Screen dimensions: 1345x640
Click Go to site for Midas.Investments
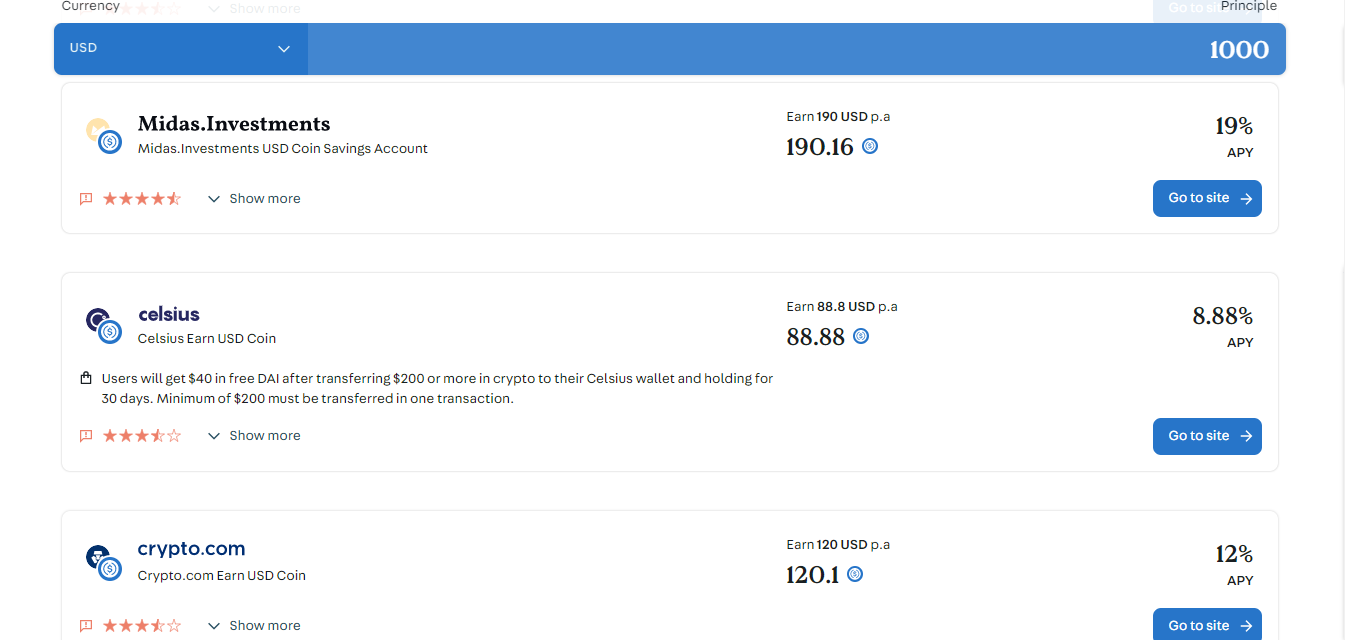pos(1207,198)
